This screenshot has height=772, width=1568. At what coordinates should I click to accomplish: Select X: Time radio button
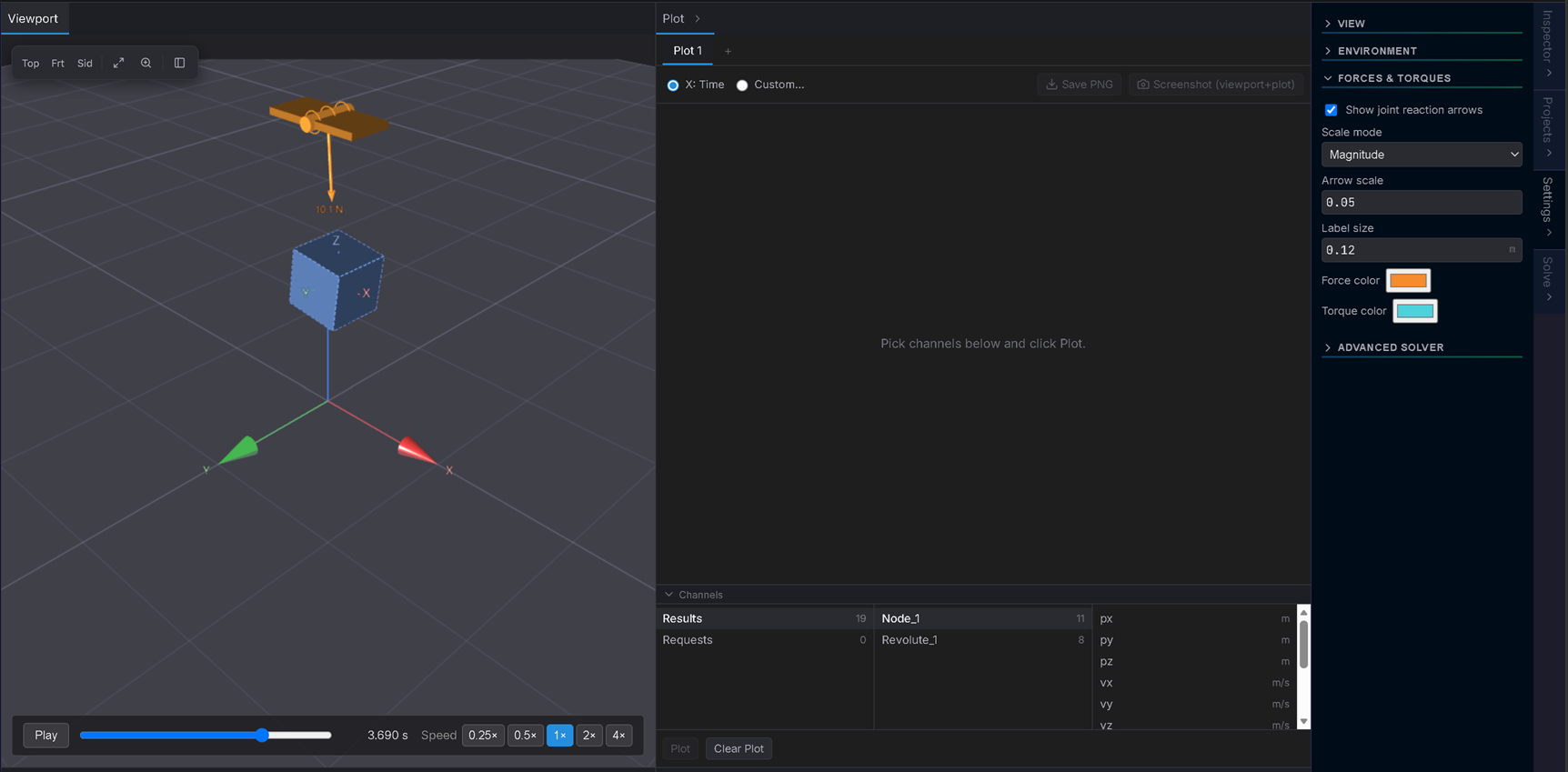pos(673,85)
